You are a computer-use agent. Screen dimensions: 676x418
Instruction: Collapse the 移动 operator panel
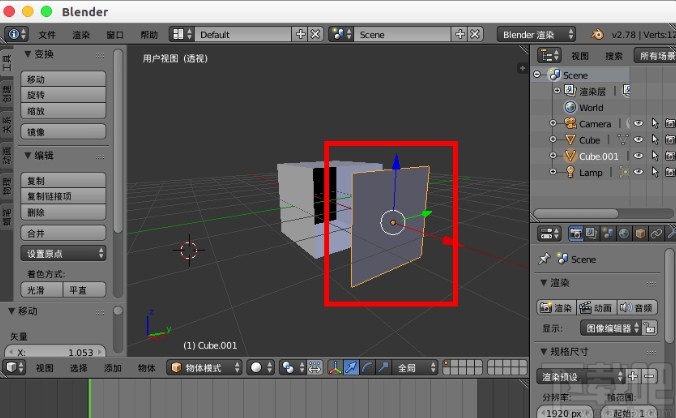pos(12,311)
